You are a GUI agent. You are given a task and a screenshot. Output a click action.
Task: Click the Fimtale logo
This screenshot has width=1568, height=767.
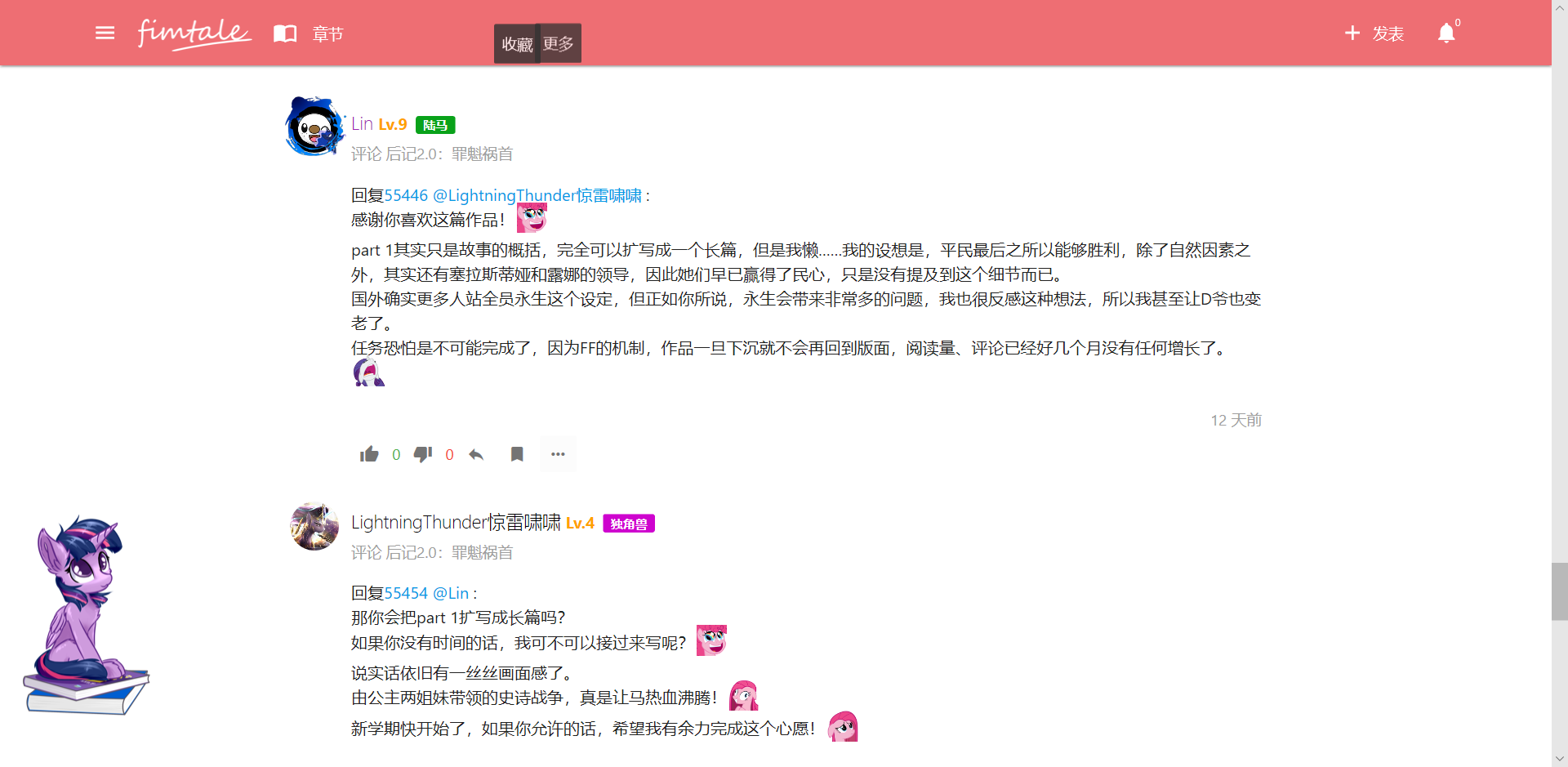[194, 33]
